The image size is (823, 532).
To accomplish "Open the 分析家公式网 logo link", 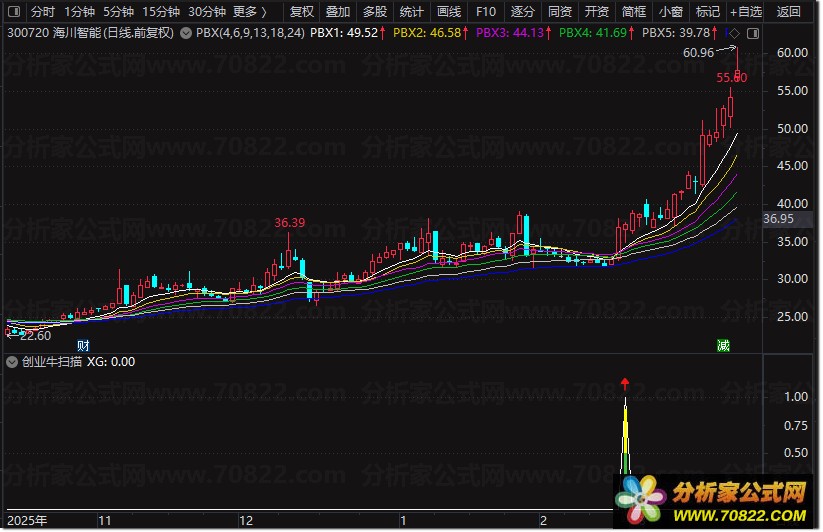I will 713,500.
